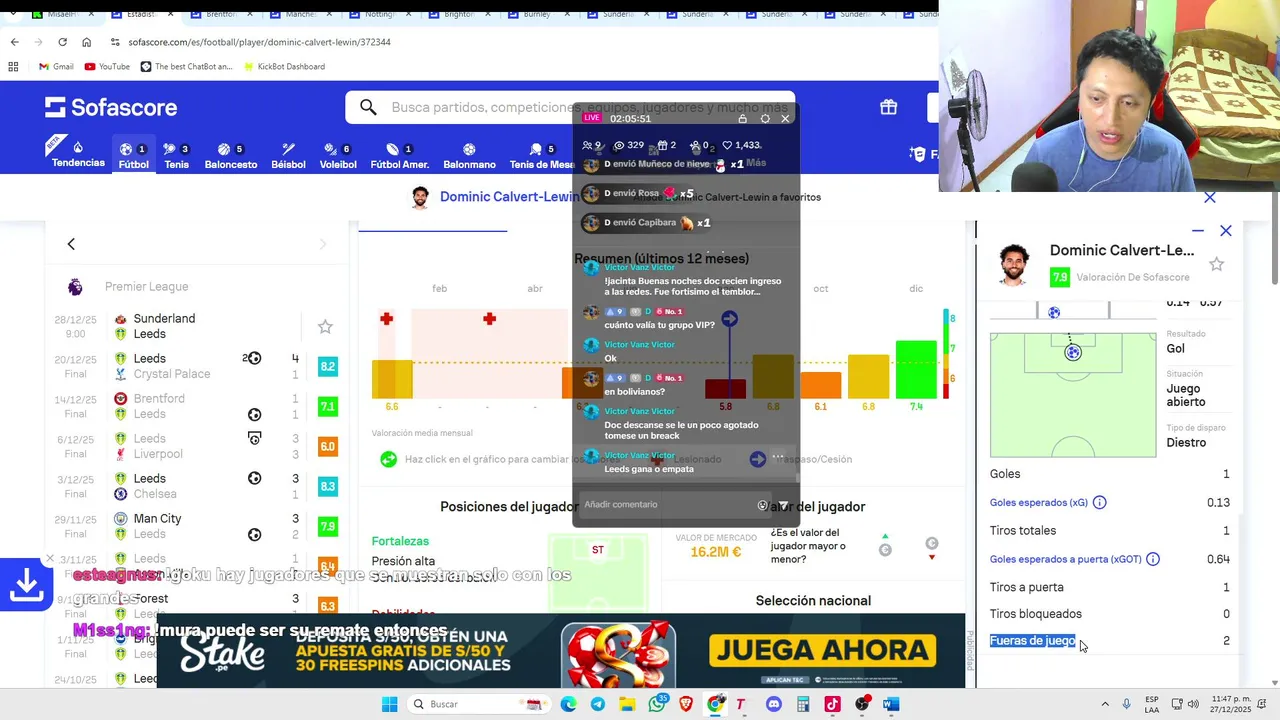Screen dimensions: 1280x720
Task: Open Brave browser from the taskbar
Action: coord(686,704)
